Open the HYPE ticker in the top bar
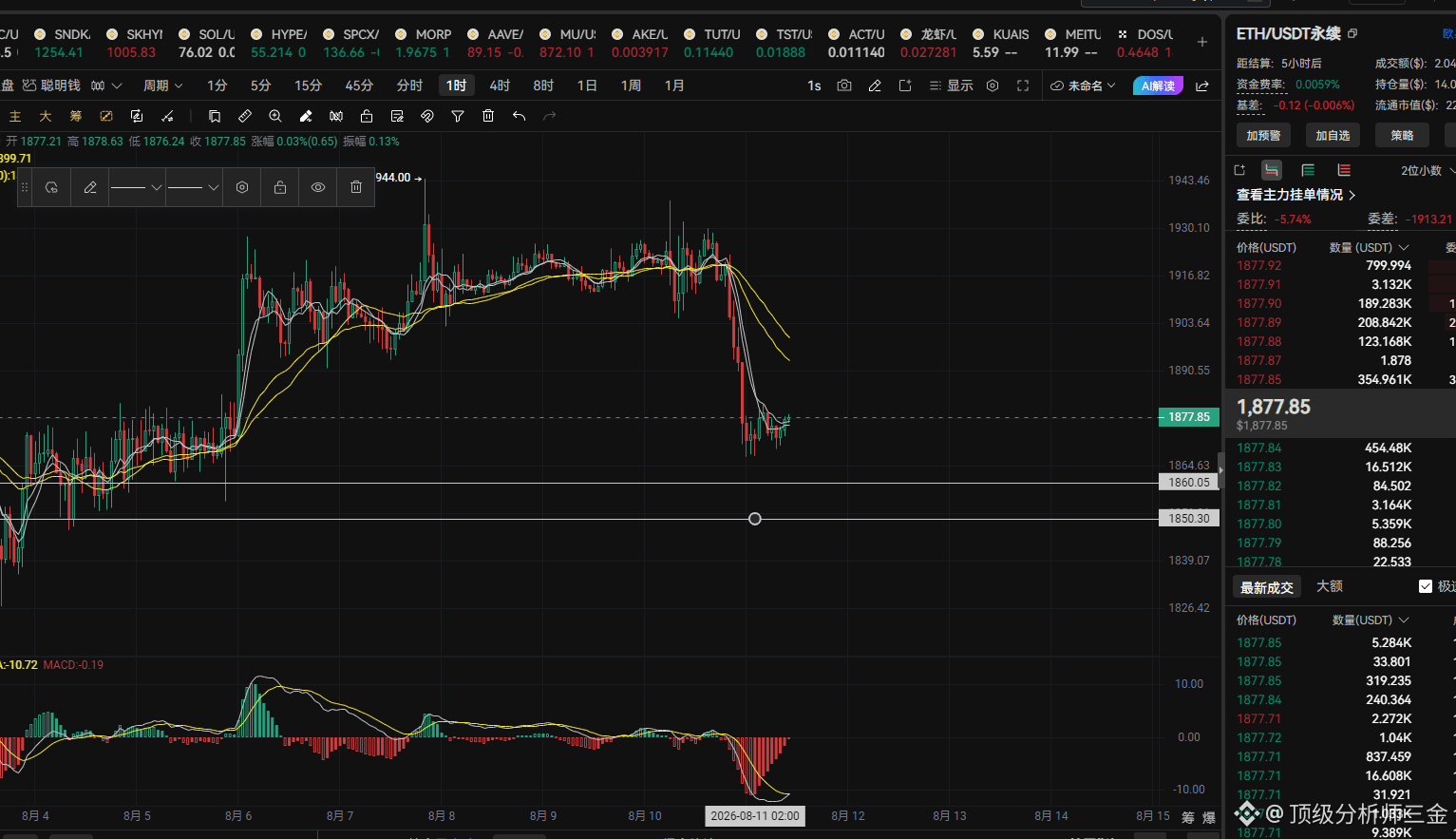 pos(279,43)
